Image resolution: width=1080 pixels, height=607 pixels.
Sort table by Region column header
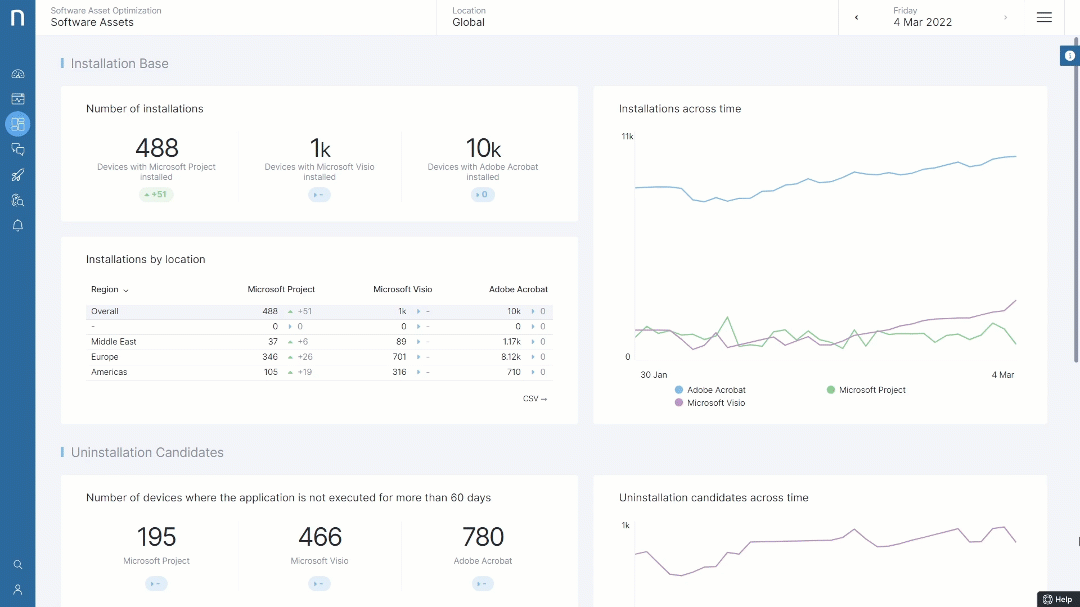point(109,290)
